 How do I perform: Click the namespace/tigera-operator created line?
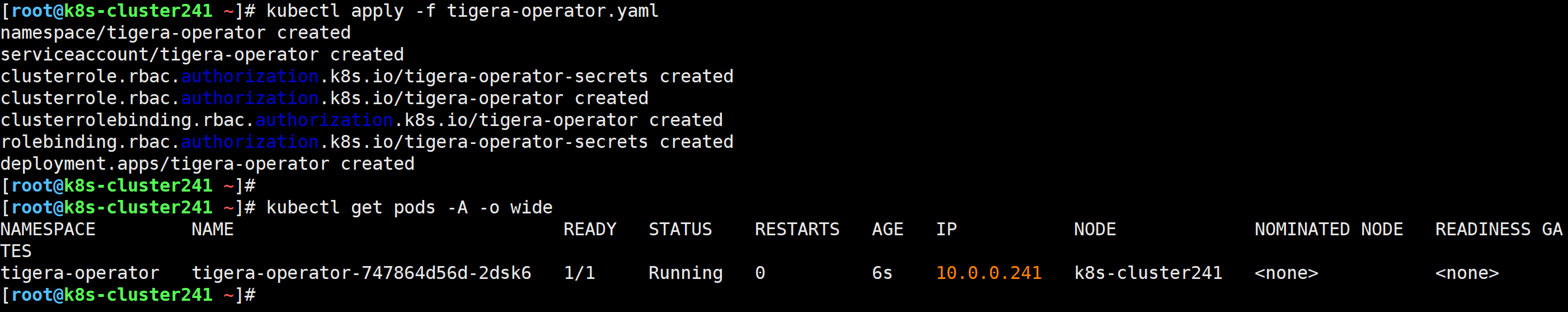click(x=175, y=33)
